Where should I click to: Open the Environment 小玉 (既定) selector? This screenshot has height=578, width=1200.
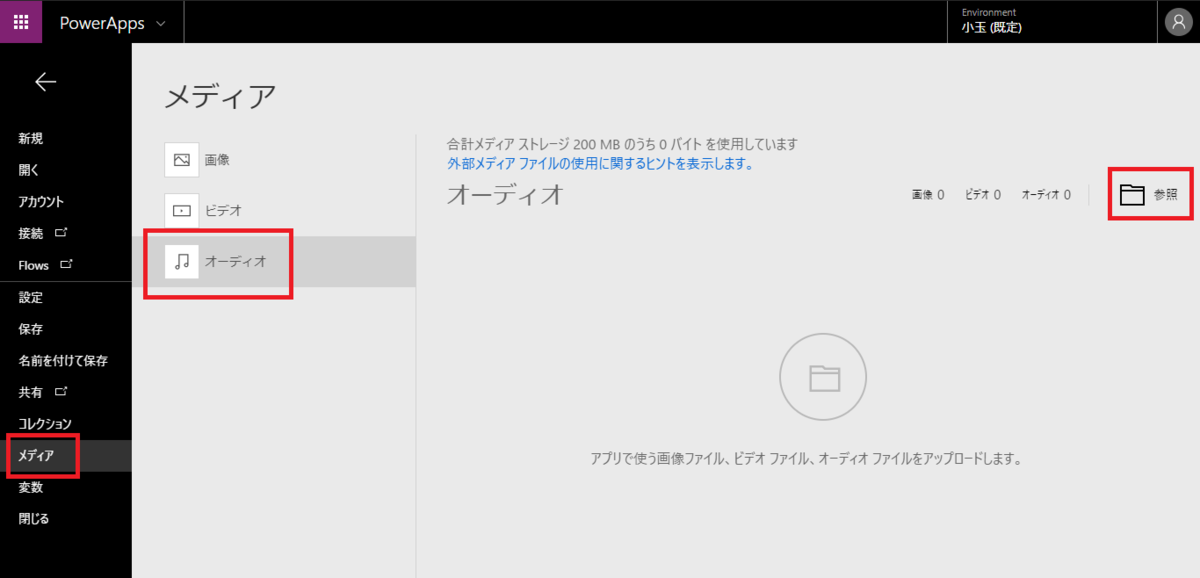1052,21
